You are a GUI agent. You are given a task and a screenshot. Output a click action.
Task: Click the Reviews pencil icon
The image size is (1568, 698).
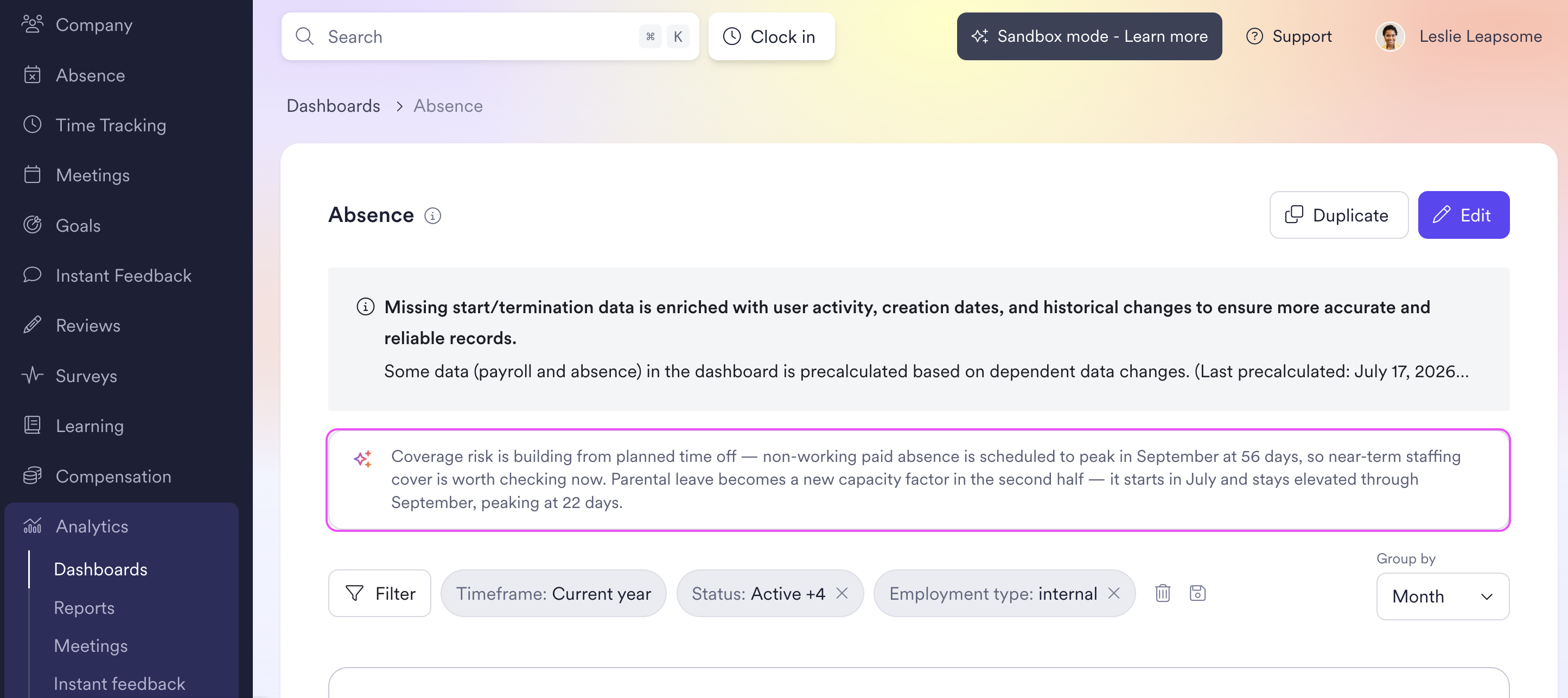(x=32, y=325)
